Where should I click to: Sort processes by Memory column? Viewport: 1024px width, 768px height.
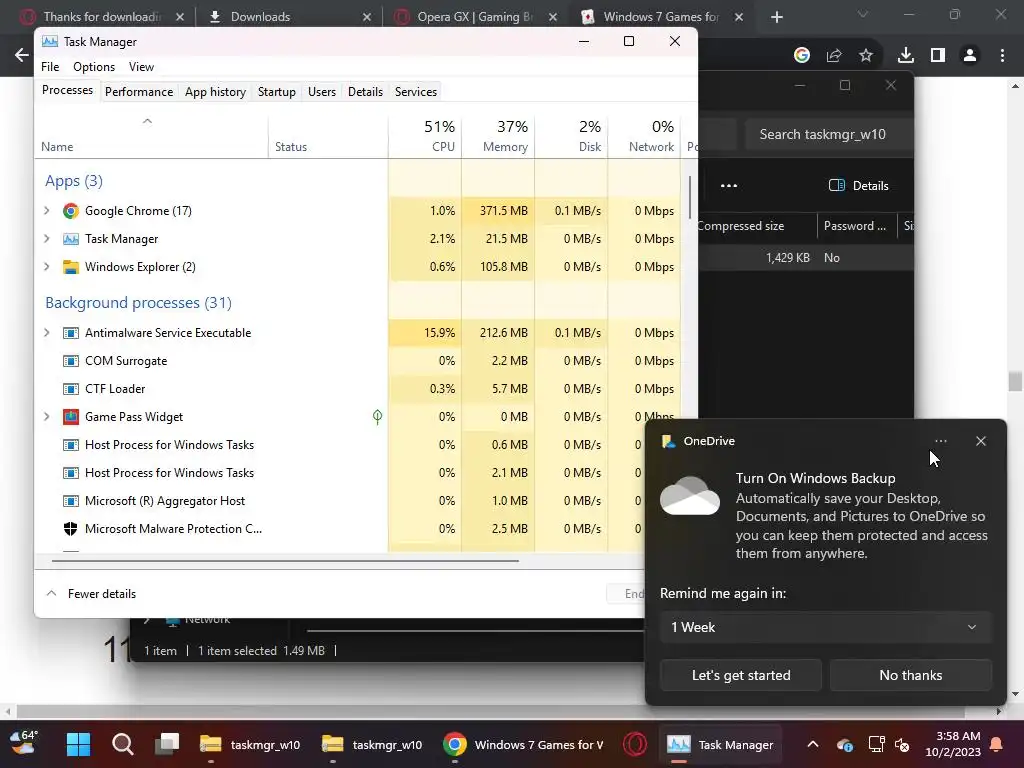(498, 136)
